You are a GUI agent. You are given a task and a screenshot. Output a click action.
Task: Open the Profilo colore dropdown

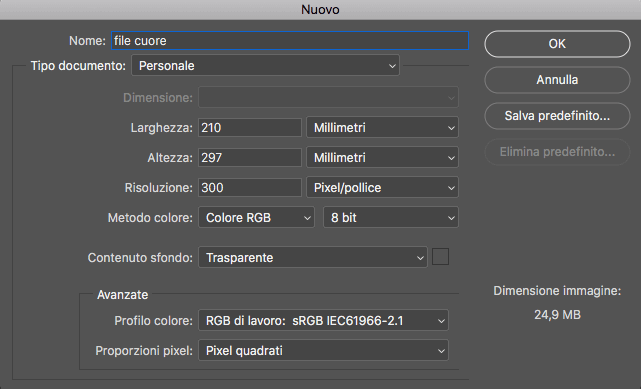point(323,320)
